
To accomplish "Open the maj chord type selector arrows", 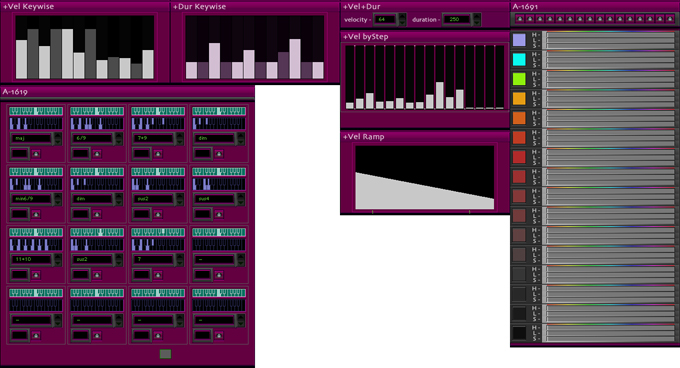I will point(57,139).
